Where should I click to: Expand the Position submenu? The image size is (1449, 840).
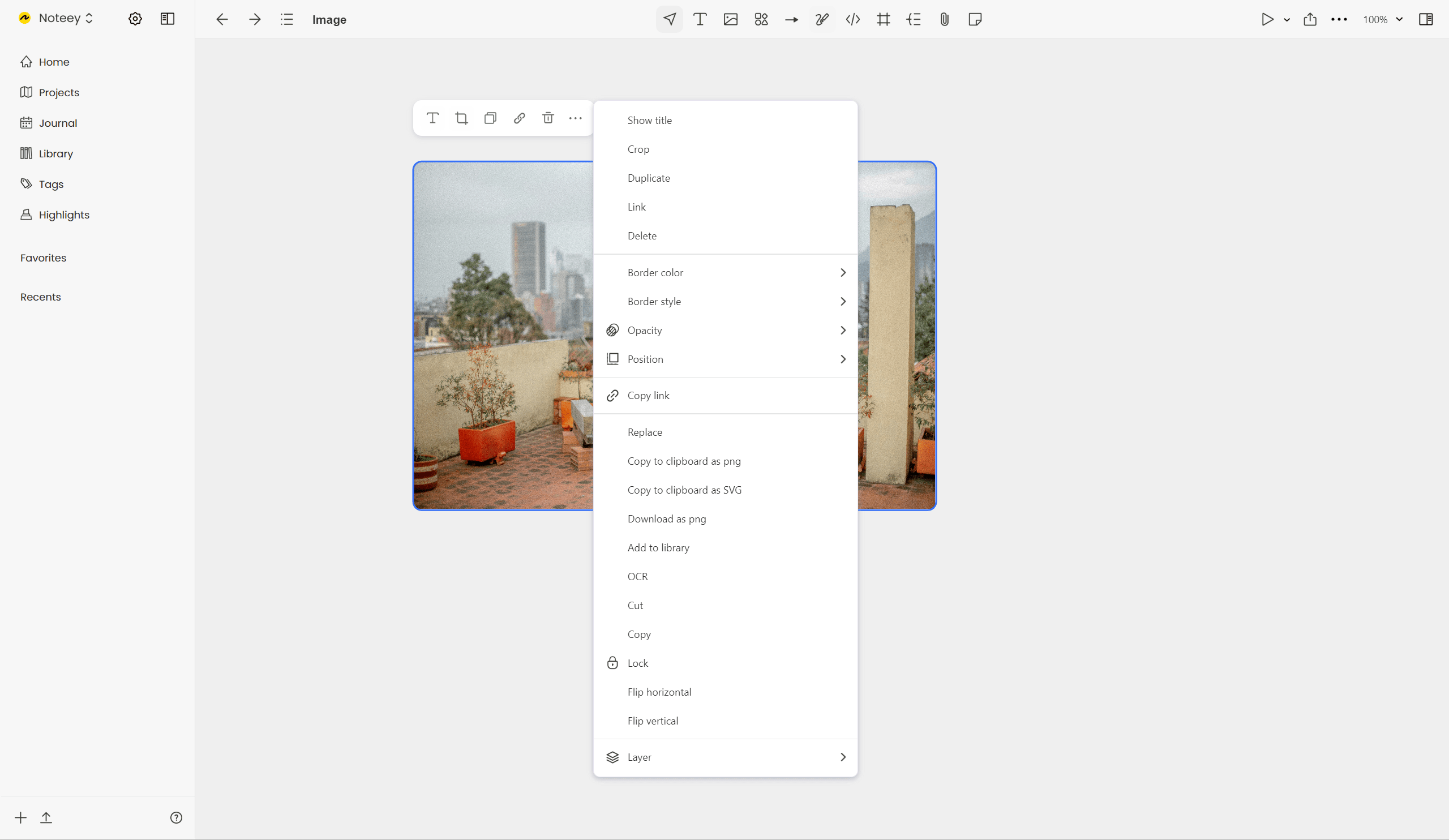[725, 359]
